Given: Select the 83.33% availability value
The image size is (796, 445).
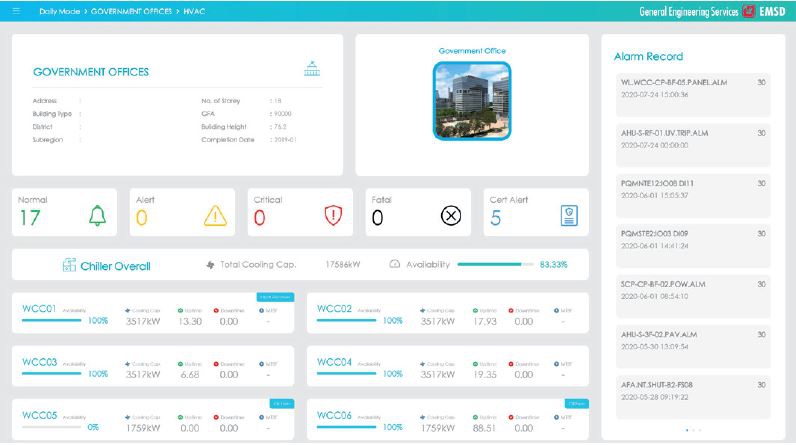Looking at the screenshot, I should (553, 264).
